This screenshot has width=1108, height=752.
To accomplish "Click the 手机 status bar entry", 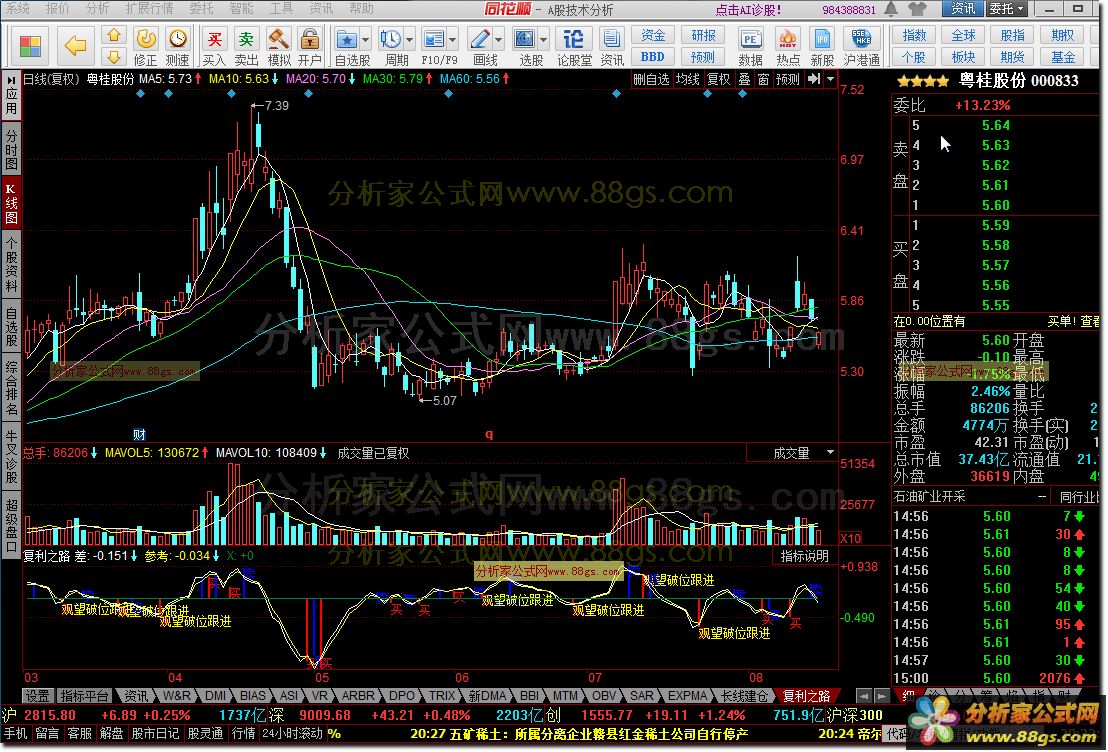I will pos(16,734).
